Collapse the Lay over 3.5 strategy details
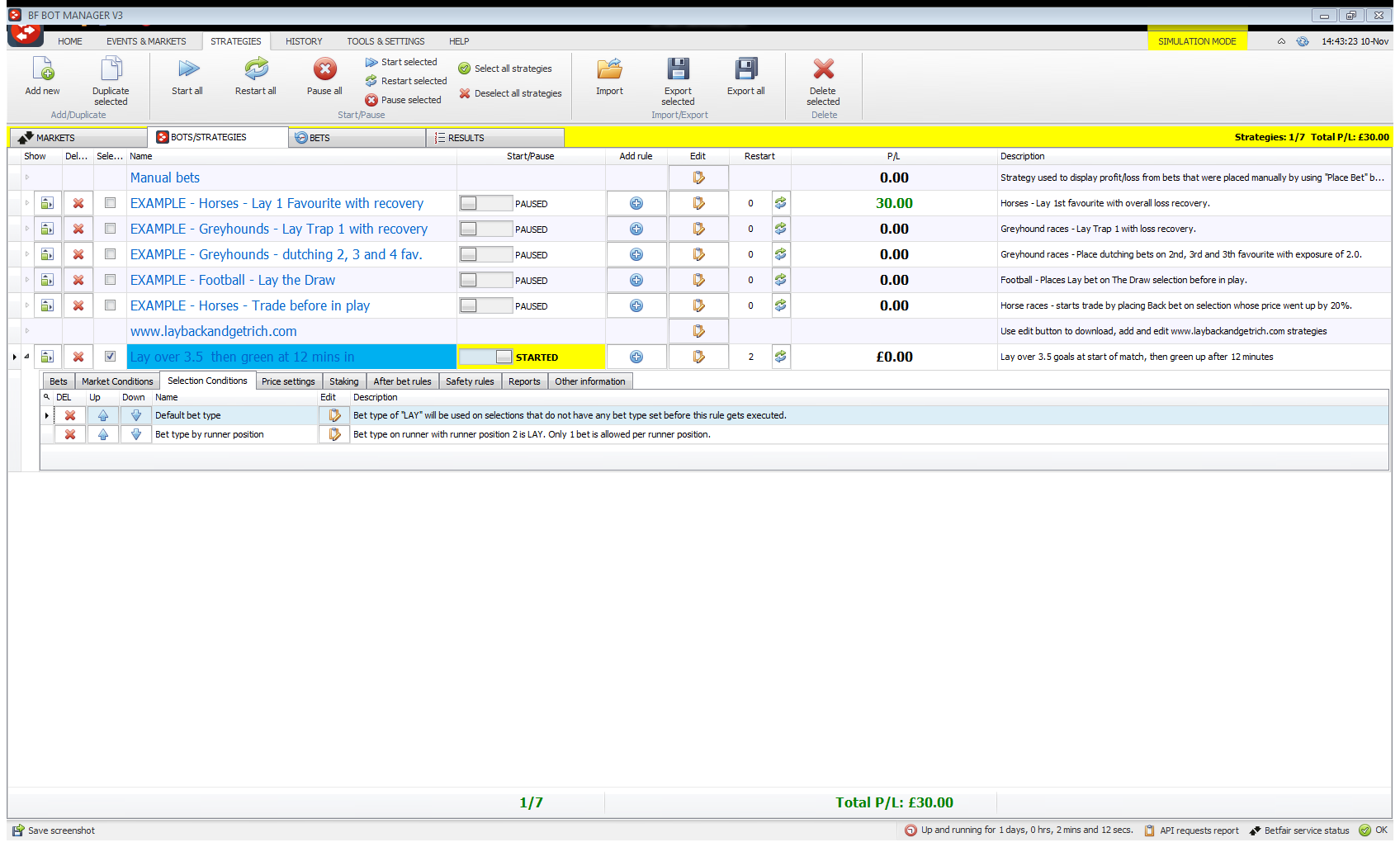Screen dimensions: 1400x847 click(x=26, y=357)
